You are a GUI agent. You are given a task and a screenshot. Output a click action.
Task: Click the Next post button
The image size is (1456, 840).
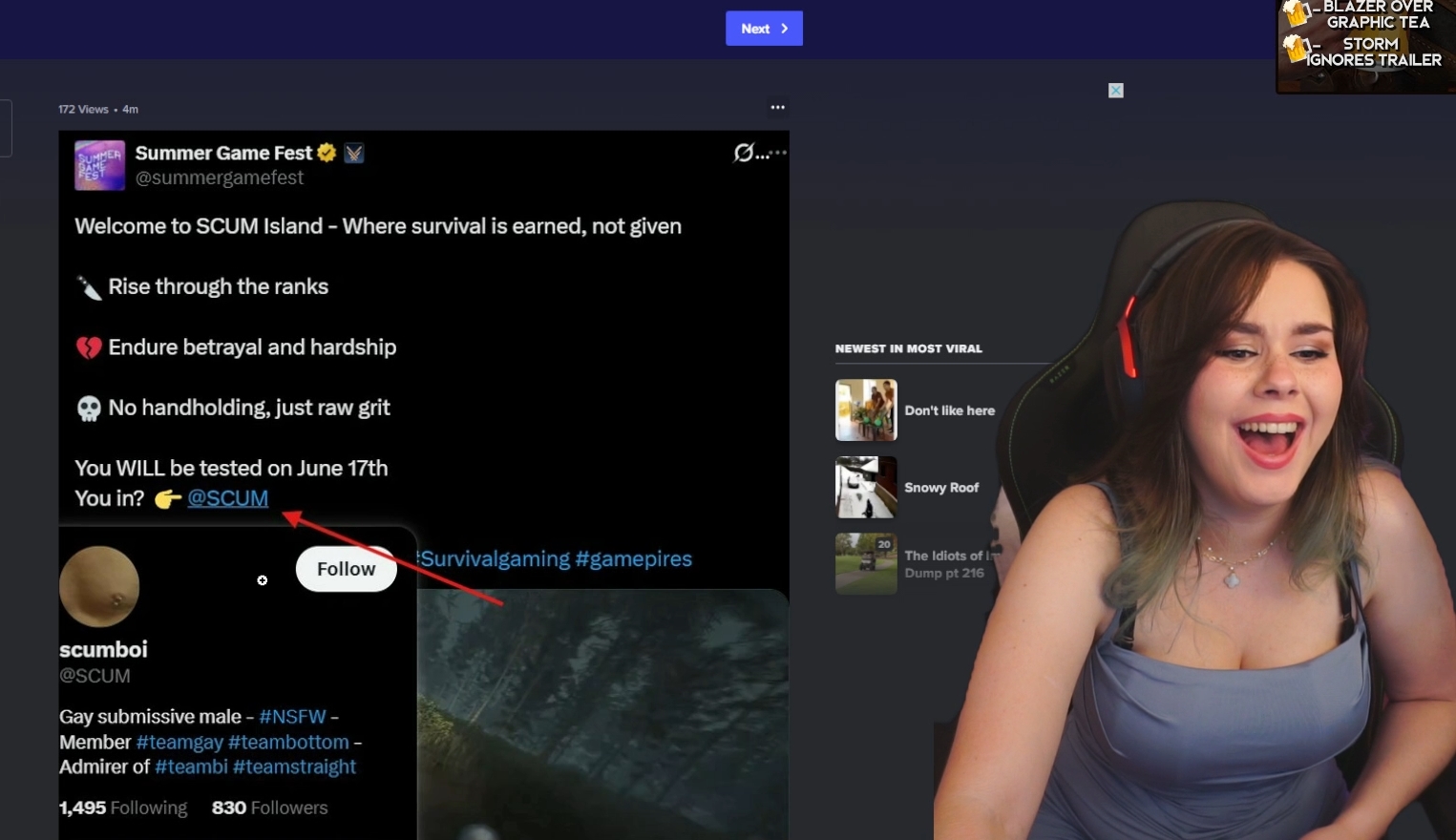[x=764, y=29]
